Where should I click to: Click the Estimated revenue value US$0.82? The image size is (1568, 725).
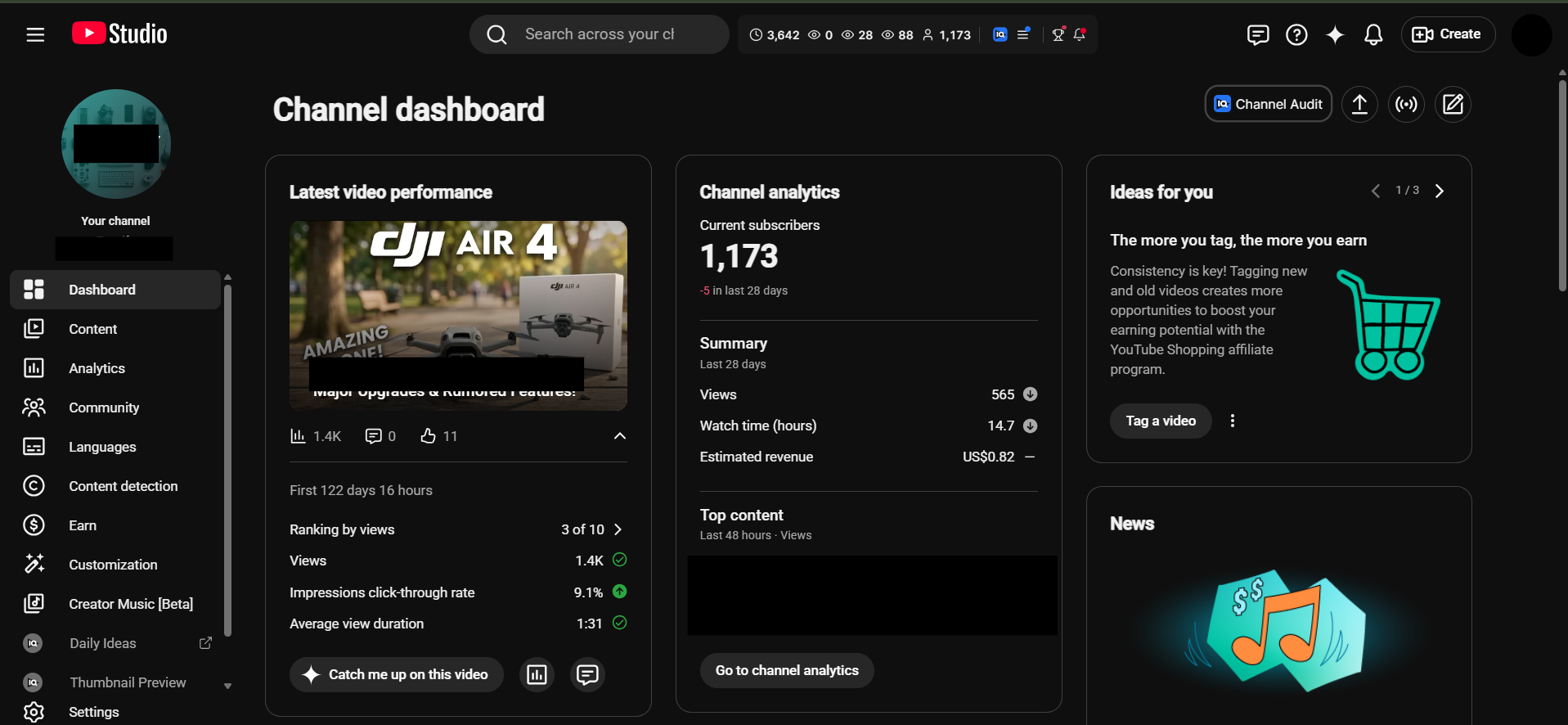pos(988,457)
